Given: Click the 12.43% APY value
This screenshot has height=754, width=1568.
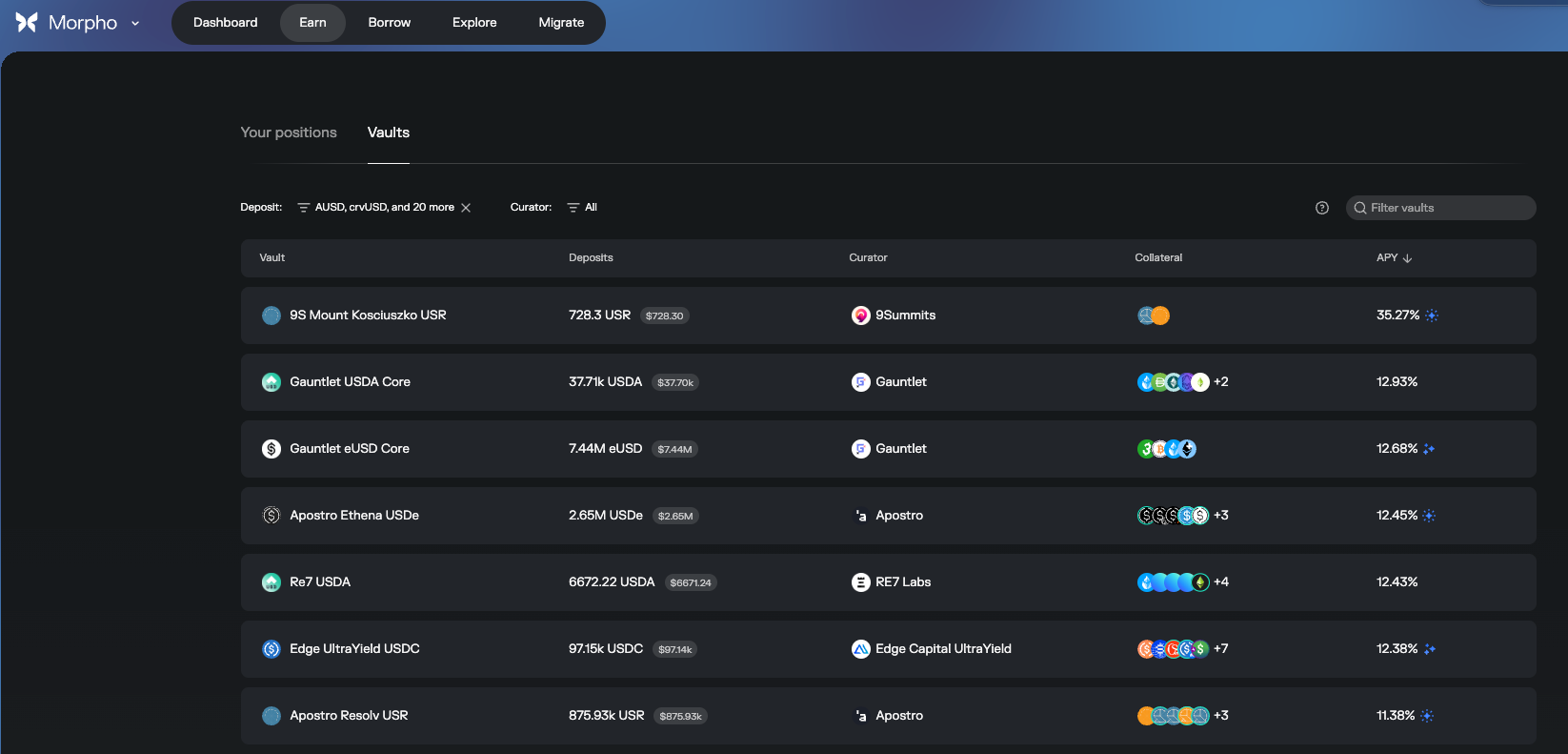Looking at the screenshot, I should (x=1397, y=582).
